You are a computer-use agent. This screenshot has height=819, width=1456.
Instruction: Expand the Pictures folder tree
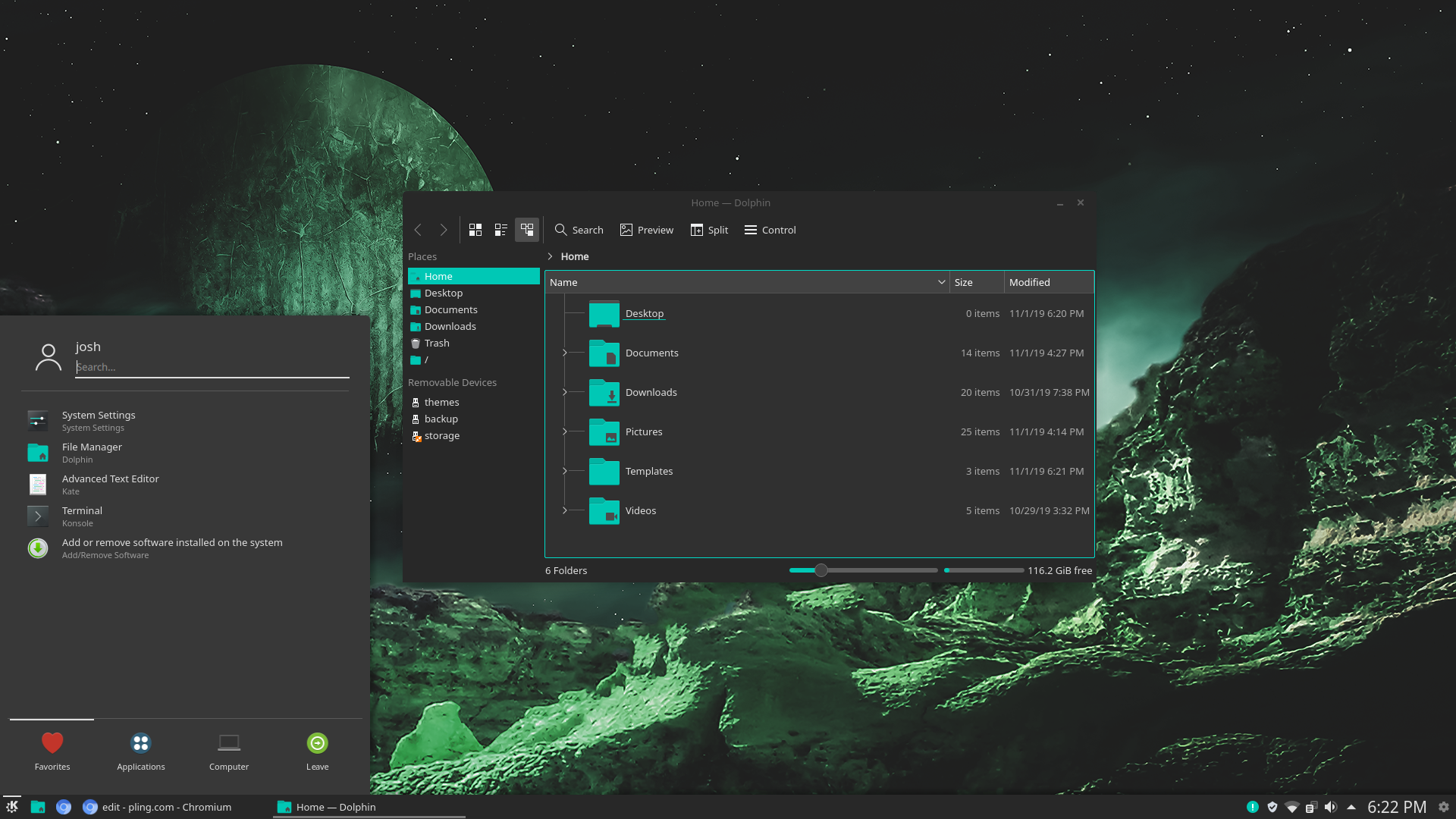564,431
